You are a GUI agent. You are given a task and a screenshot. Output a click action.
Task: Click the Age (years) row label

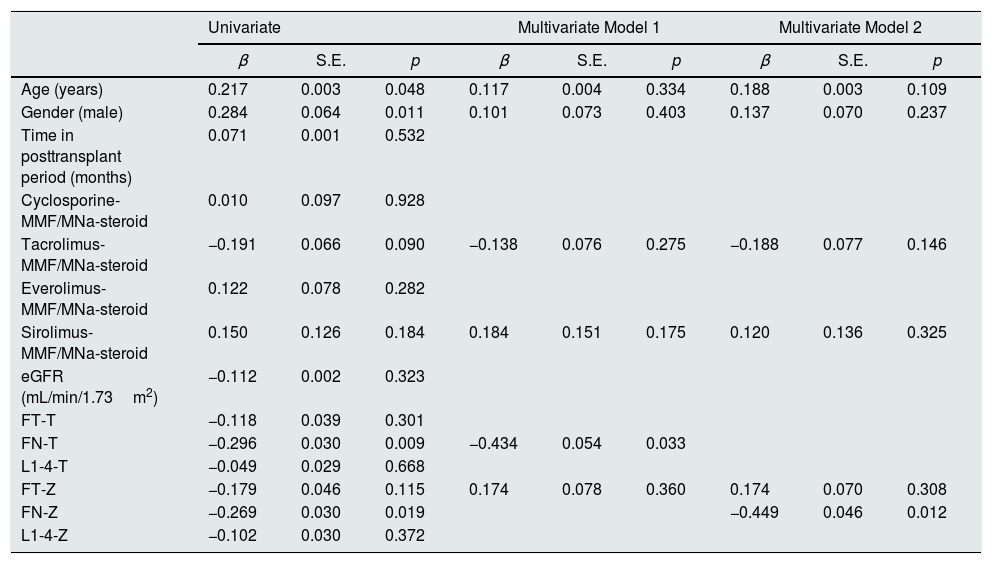61,90
